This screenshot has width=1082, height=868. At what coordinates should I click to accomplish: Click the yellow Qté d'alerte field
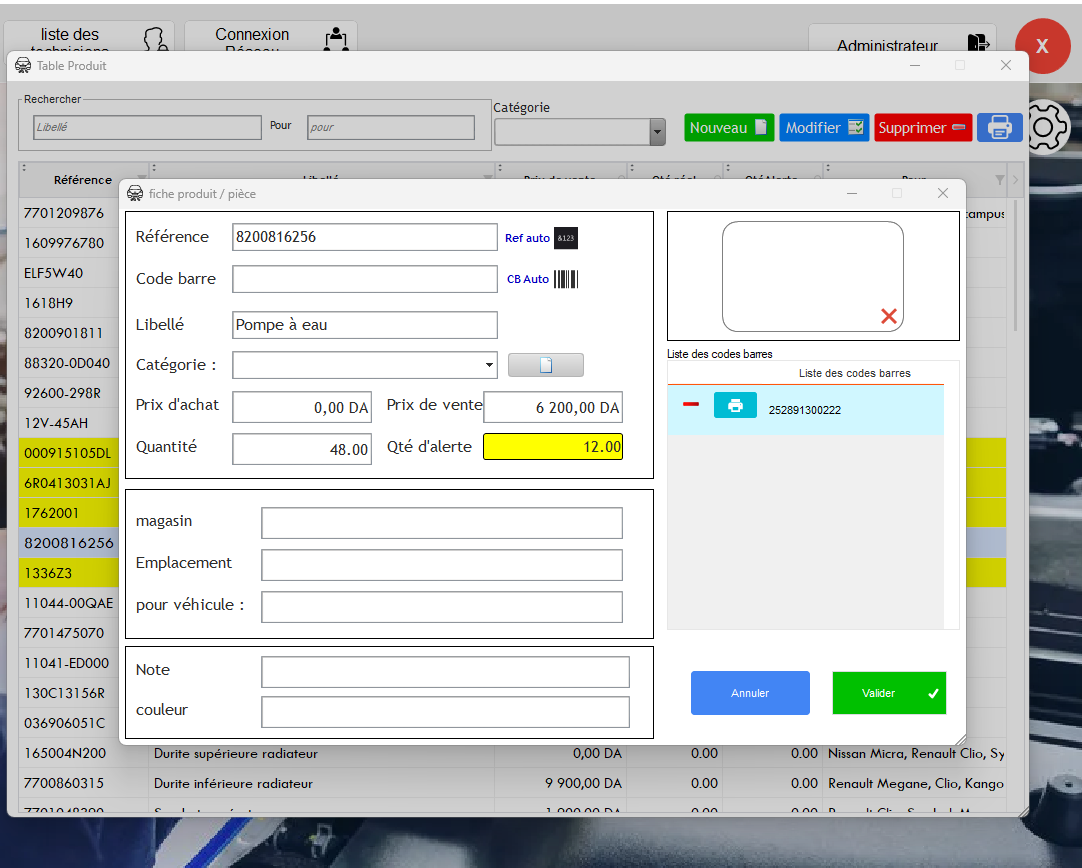(x=552, y=447)
